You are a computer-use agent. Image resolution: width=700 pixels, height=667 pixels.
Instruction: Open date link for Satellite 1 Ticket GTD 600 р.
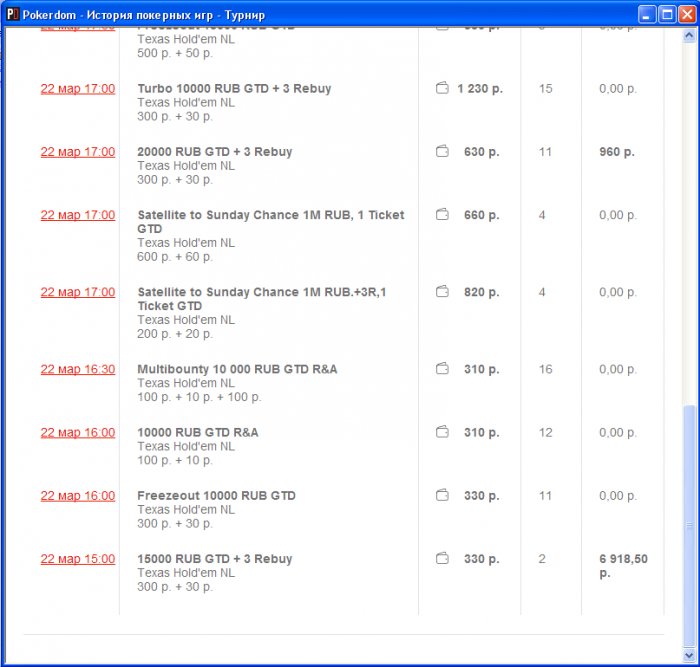pos(78,215)
